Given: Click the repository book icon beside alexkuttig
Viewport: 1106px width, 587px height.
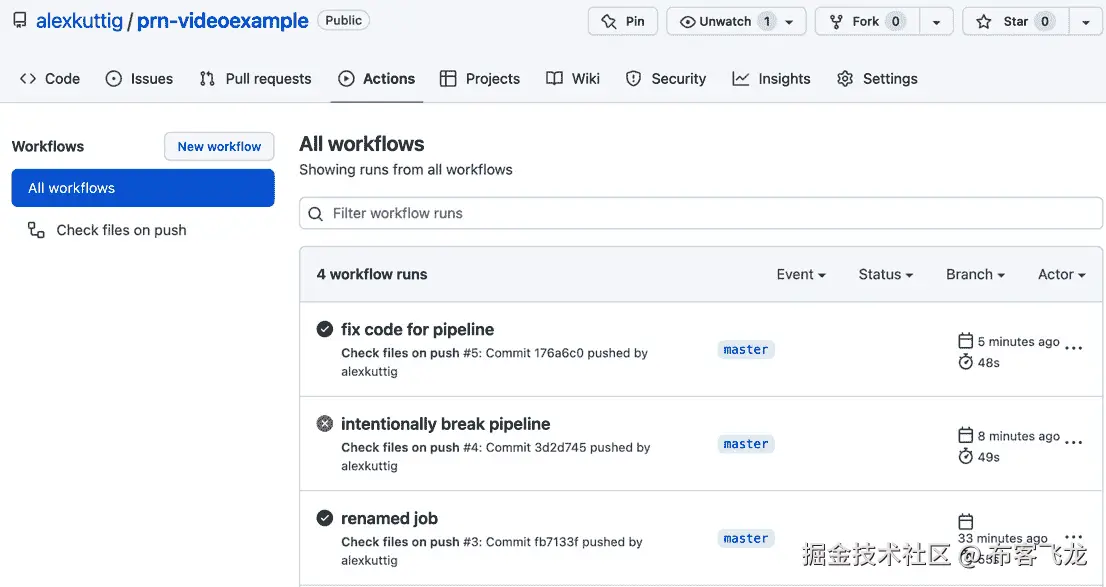Looking at the screenshot, I should (18, 19).
